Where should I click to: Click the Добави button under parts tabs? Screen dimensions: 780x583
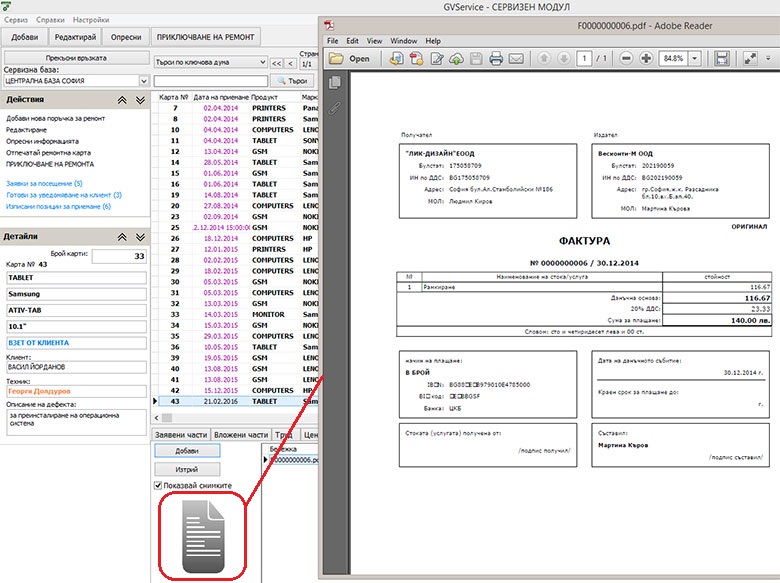click(187, 451)
